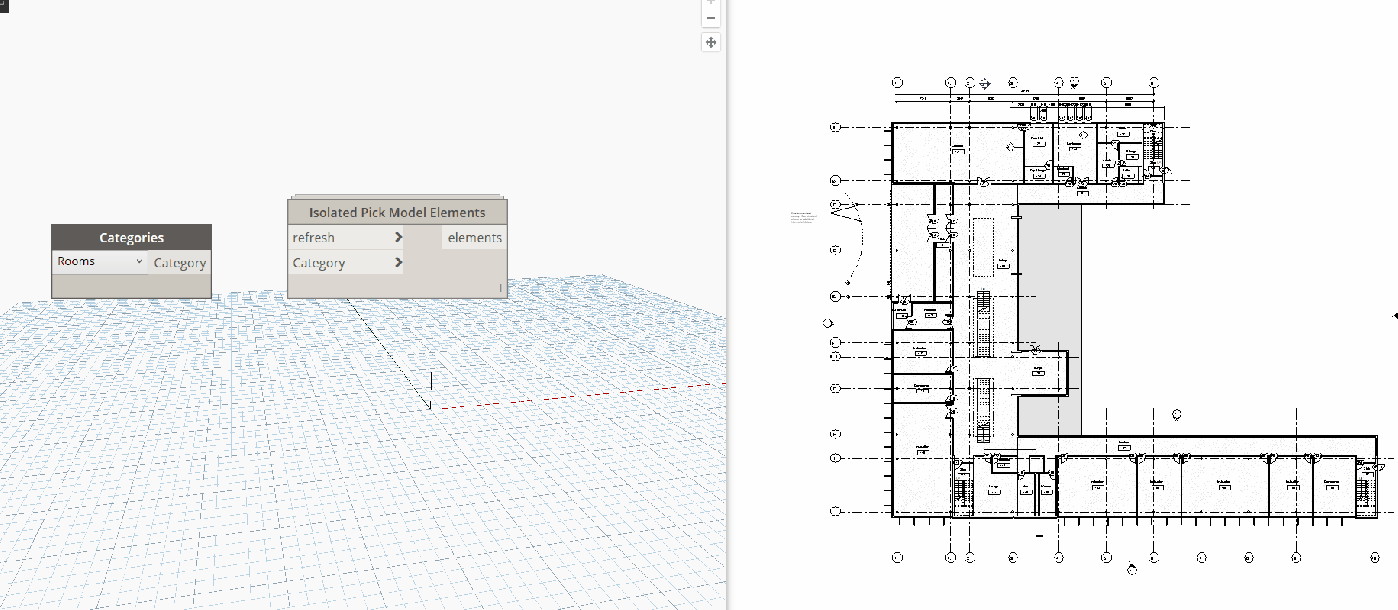This screenshot has height=610, width=1398.
Task: Click the Category output port on the Categories node
Action: 180,262
